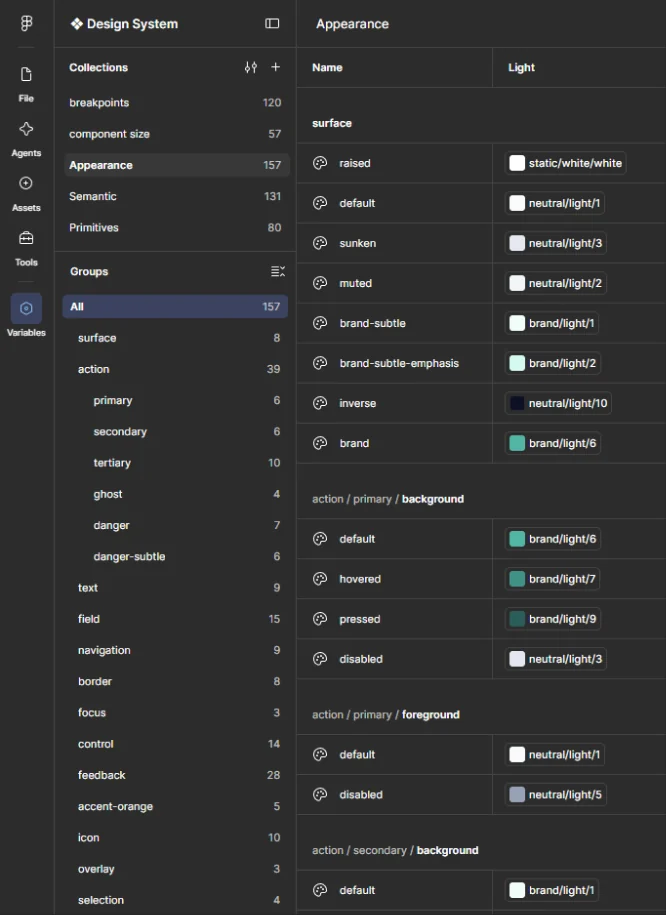
Task: Select the Semantic collection
Action: point(175,196)
